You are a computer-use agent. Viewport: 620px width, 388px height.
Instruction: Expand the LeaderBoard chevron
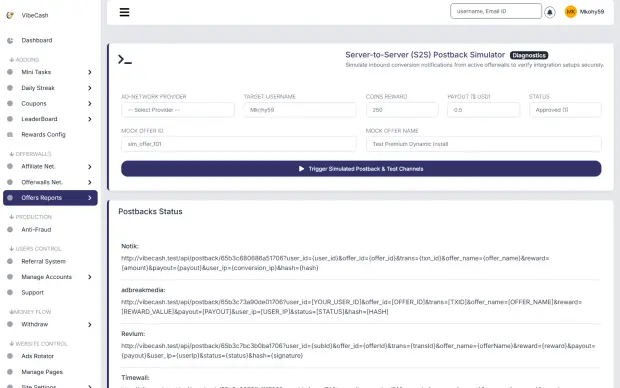click(x=90, y=119)
